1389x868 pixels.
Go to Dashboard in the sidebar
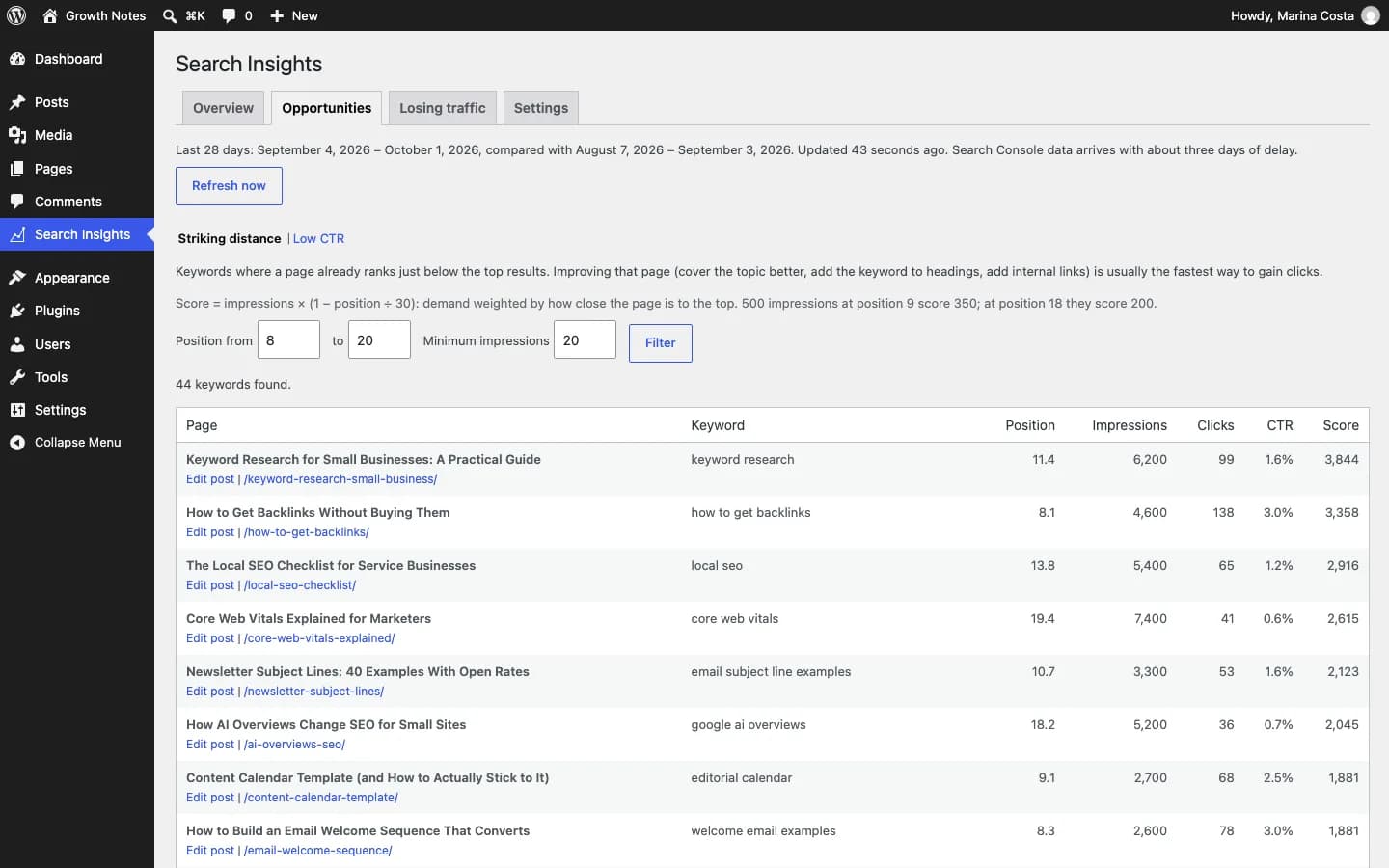[77, 59]
